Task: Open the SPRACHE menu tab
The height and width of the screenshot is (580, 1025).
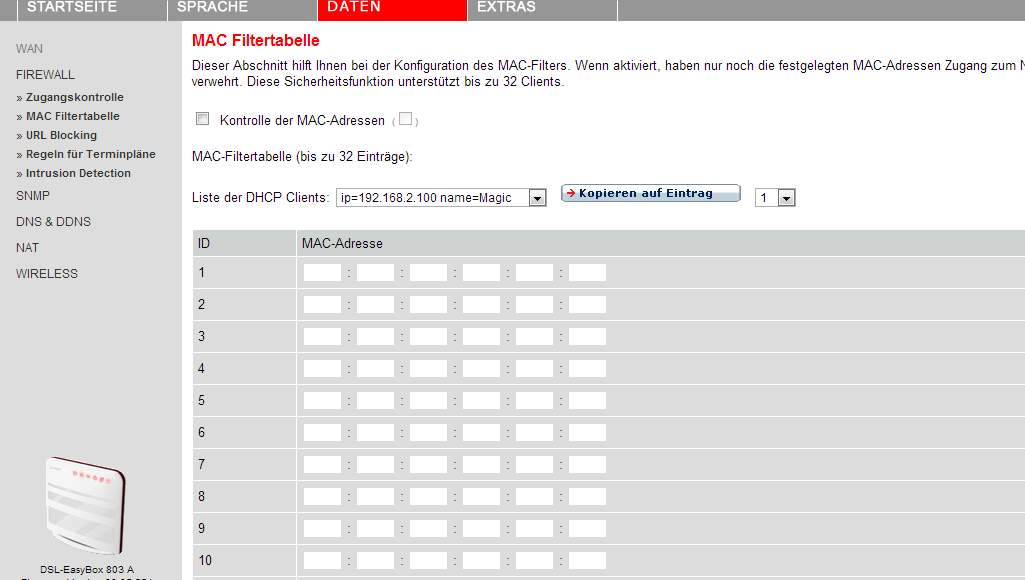Action: (x=212, y=7)
